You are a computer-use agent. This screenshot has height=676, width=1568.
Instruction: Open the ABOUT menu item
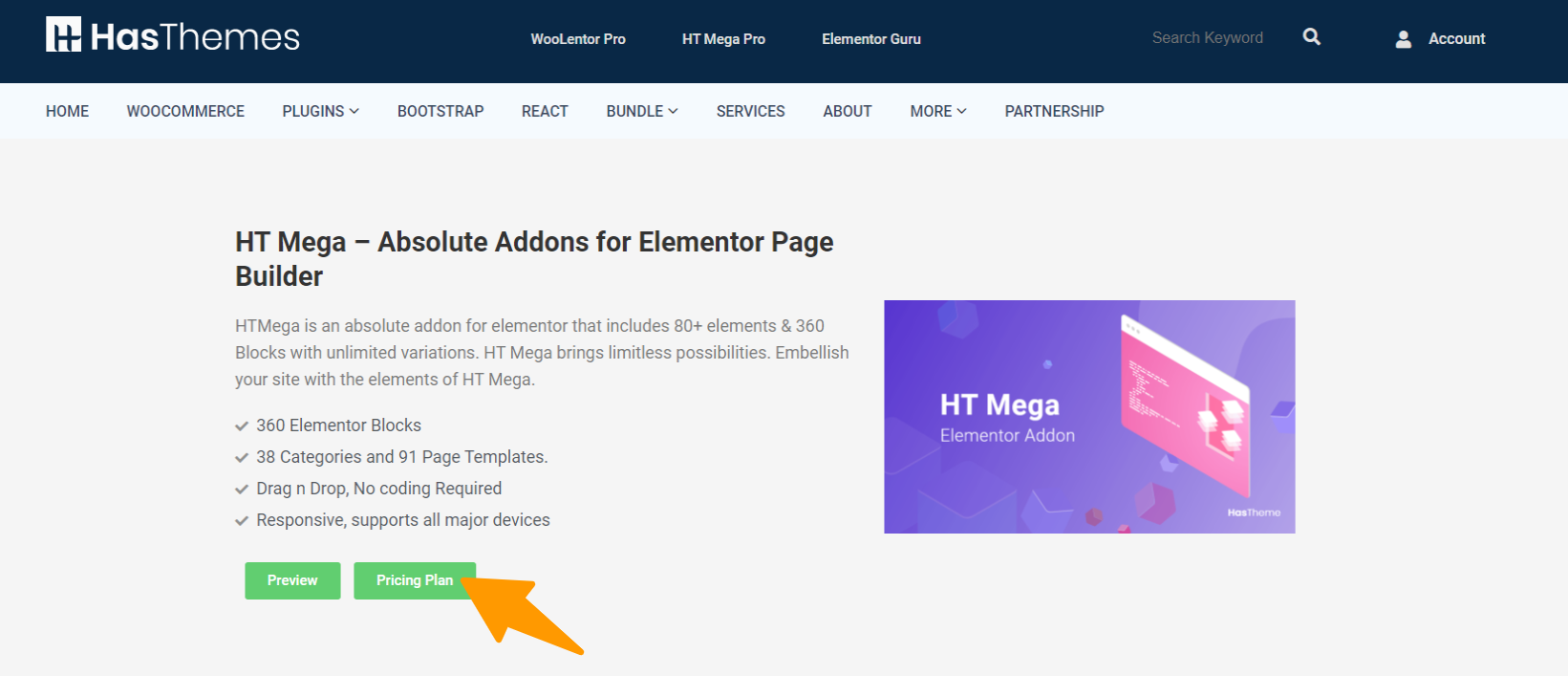coord(848,111)
